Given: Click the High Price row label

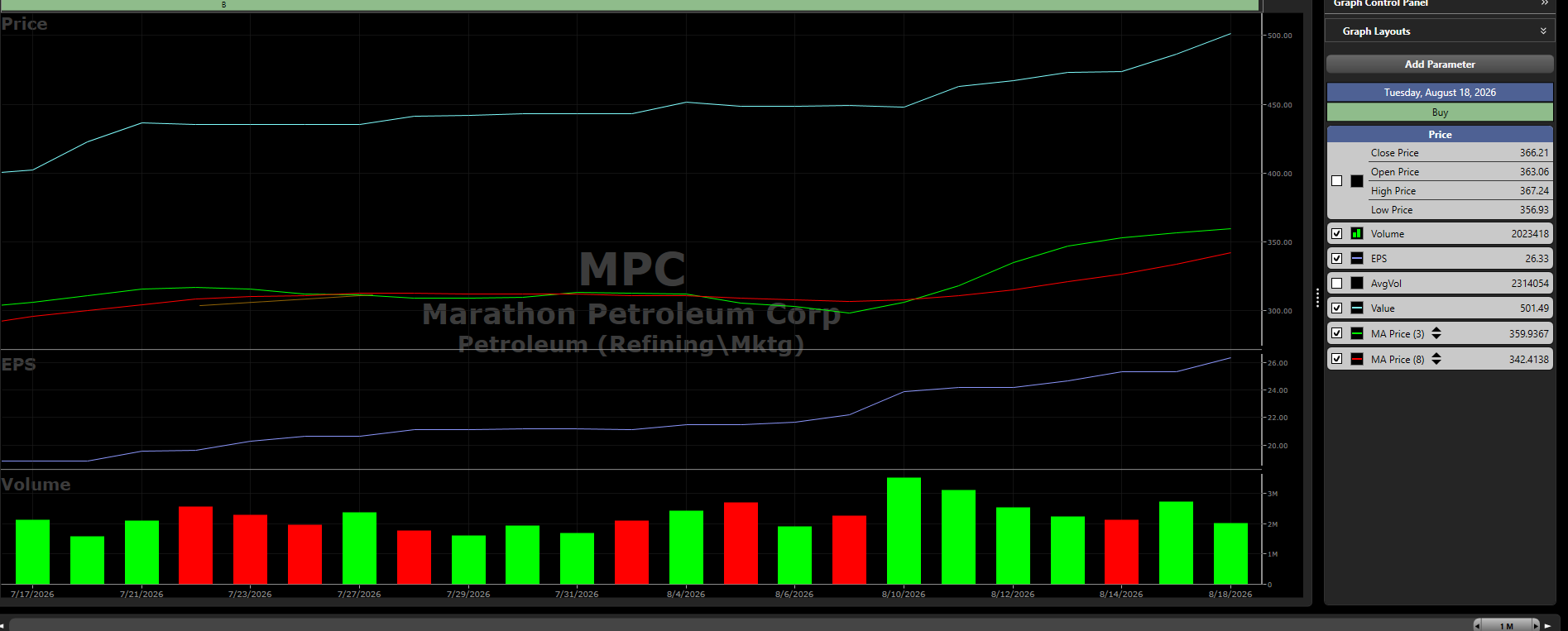Looking at the screenshot, I should 1393,191.
